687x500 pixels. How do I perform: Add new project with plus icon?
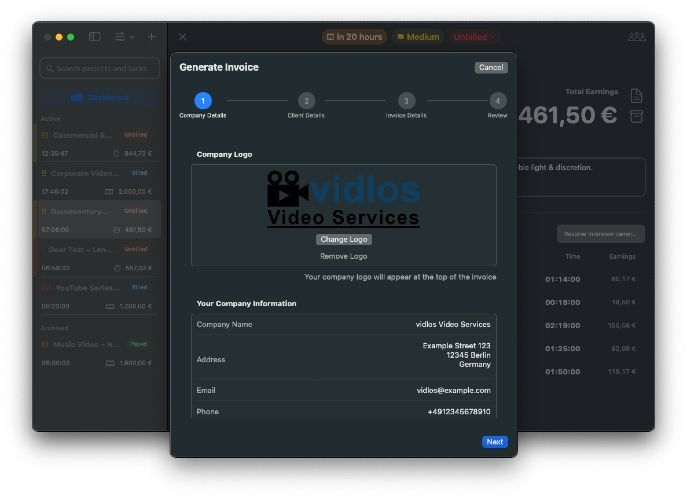[x=151, y=37]
